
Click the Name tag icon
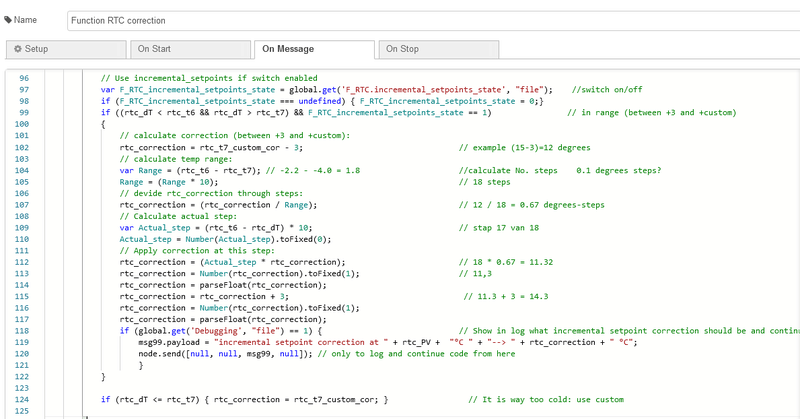8,20
